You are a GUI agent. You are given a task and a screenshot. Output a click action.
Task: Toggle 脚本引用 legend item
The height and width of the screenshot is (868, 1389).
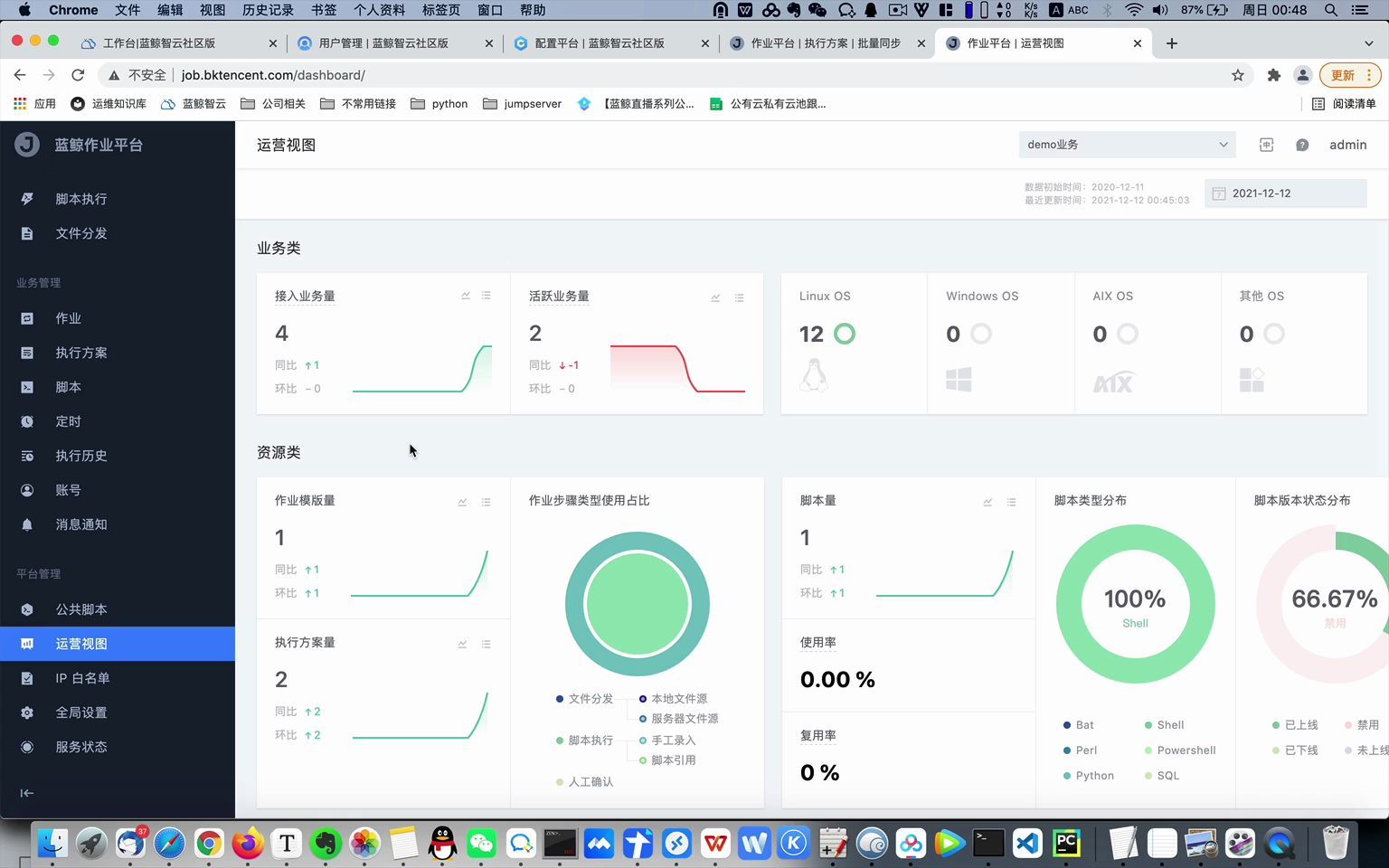[667, 760]
